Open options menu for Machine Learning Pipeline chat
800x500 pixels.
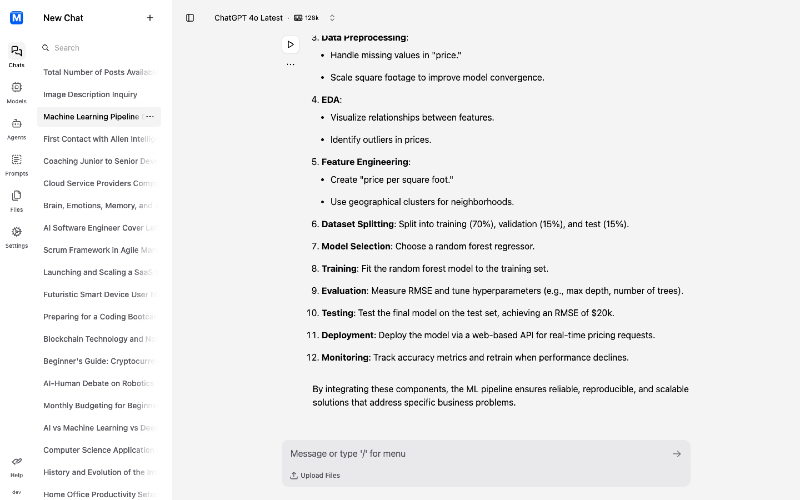tap(150, 117)
